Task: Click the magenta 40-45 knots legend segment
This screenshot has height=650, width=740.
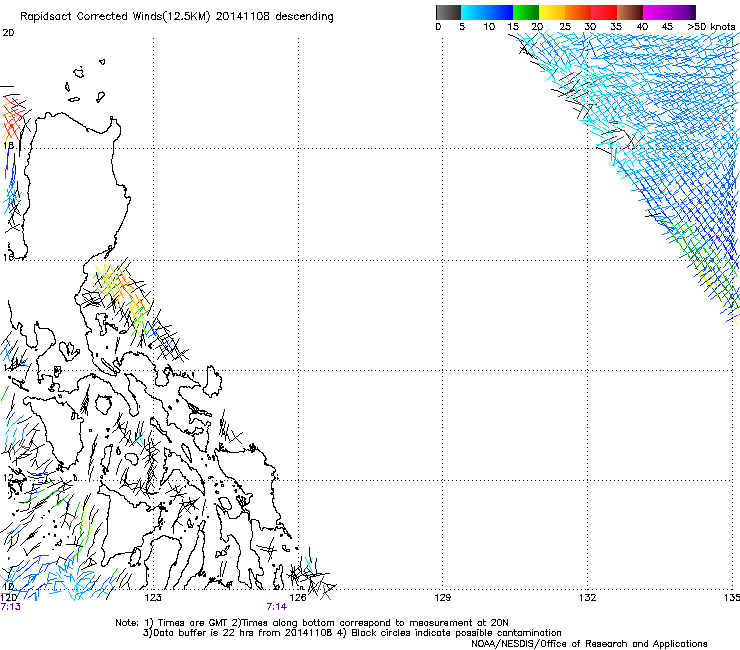Action: (x=656, y=12)
